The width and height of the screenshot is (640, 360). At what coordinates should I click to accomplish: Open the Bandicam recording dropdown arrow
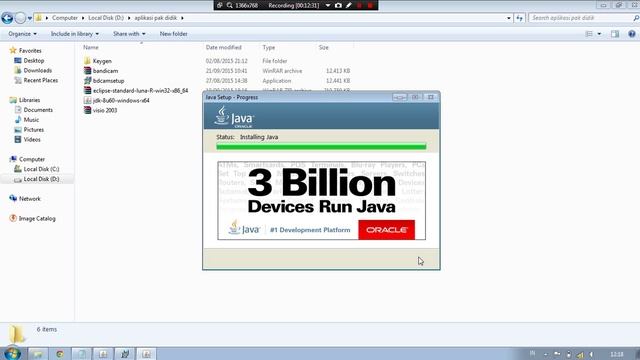[328, 5]
